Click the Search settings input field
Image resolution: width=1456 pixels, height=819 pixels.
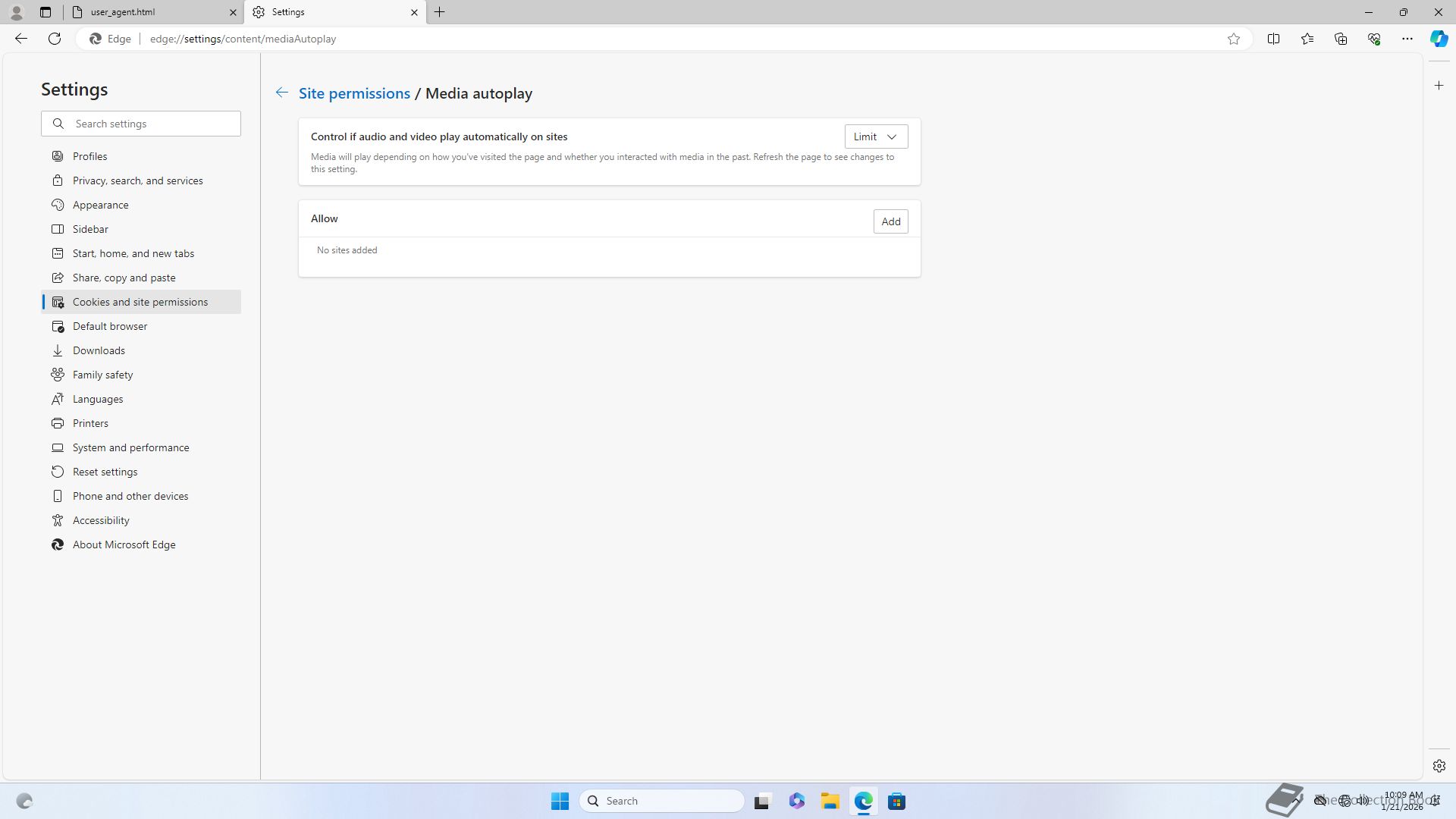pos(152,124)
